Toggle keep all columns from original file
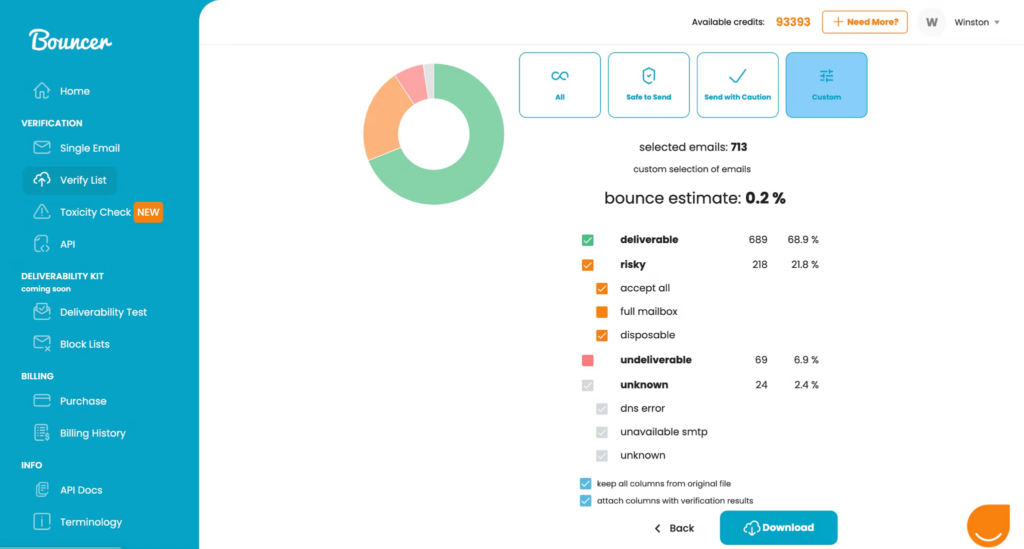Screen dimensions: 1024x549 [x=586, y=484]
